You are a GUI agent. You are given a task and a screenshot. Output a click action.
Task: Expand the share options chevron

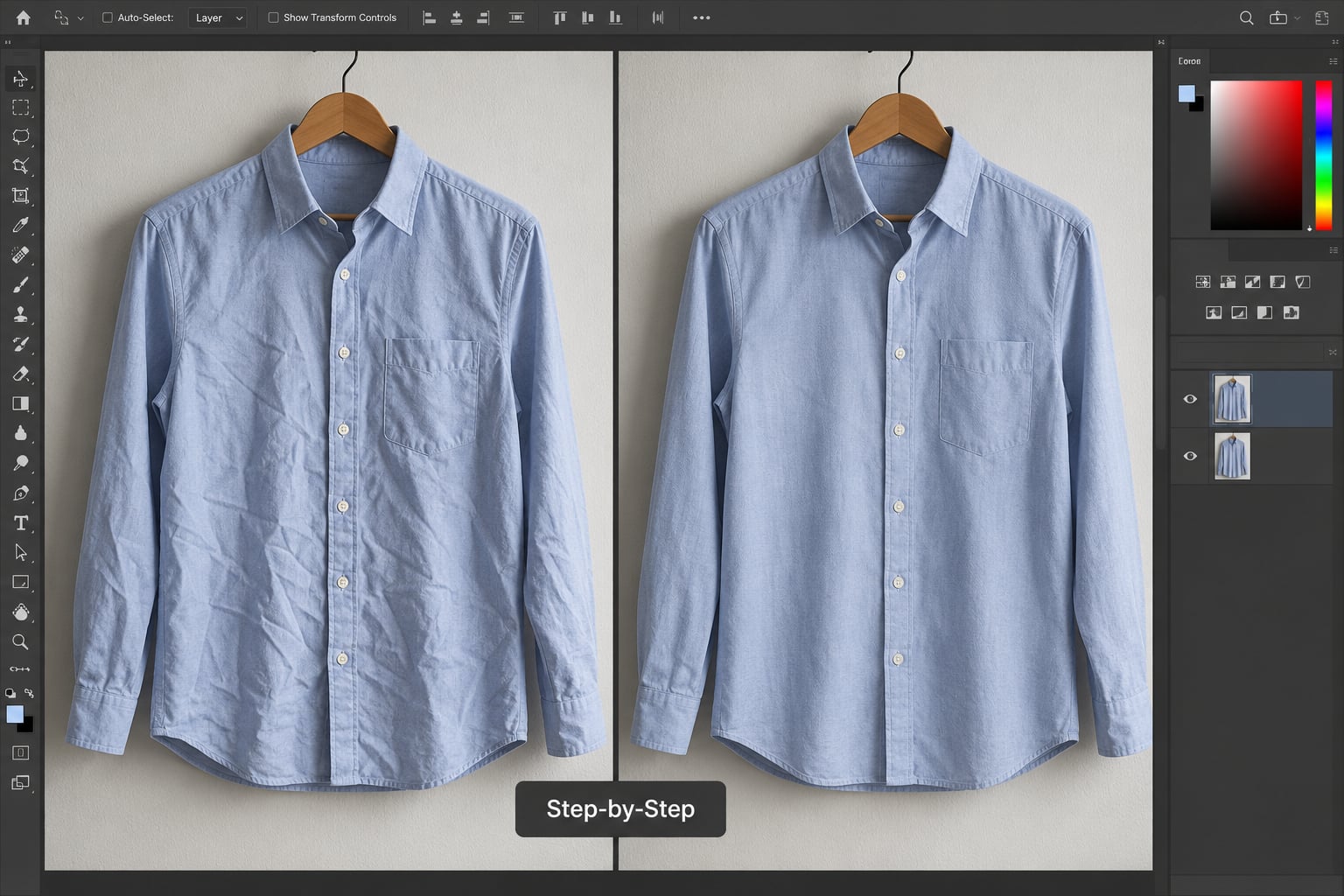click(x=1297, y=18)
